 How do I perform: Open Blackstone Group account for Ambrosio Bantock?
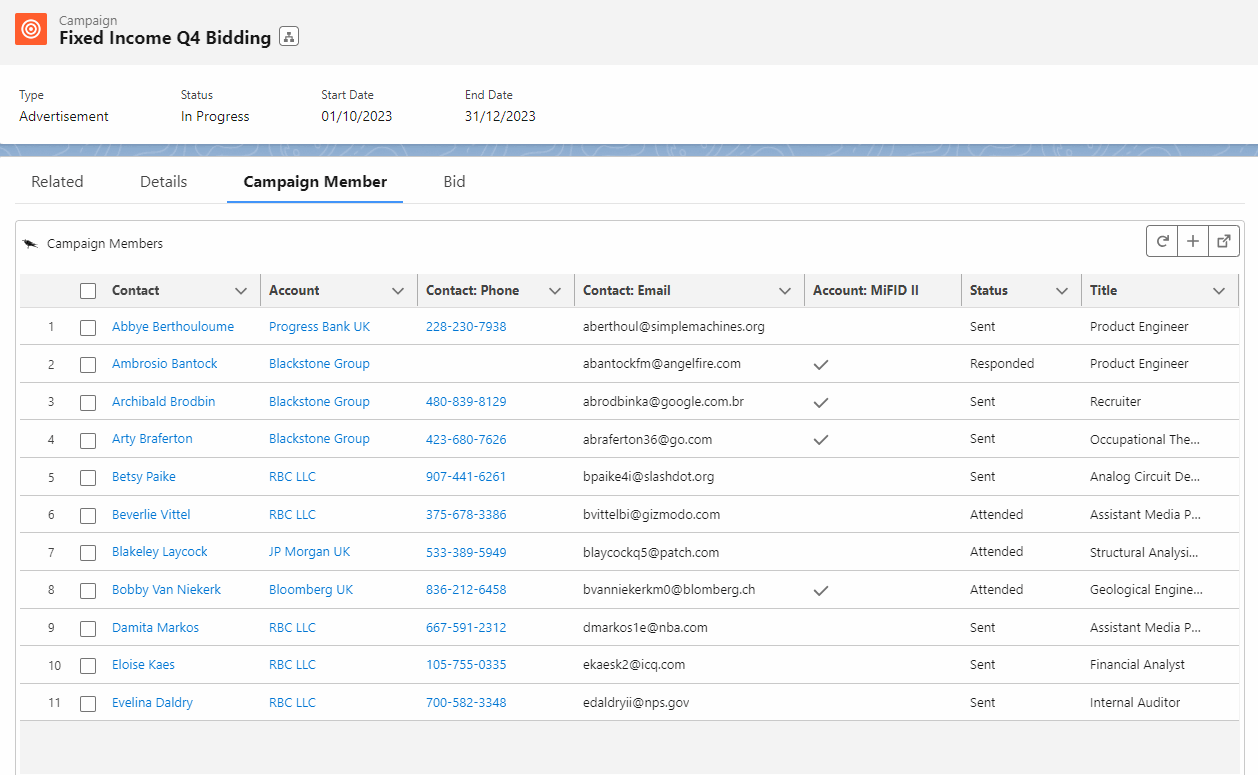(x=319, y=363)
